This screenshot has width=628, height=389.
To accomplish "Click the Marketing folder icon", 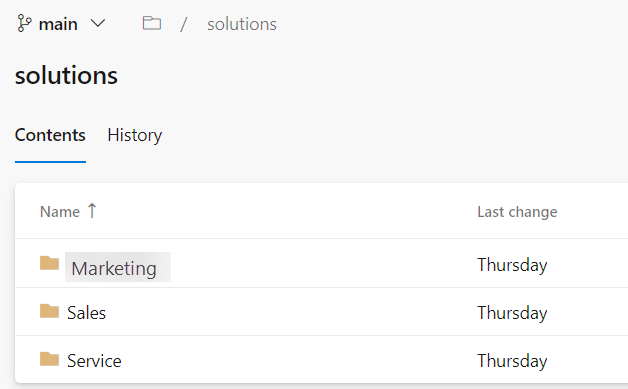I will click(49, 263).
